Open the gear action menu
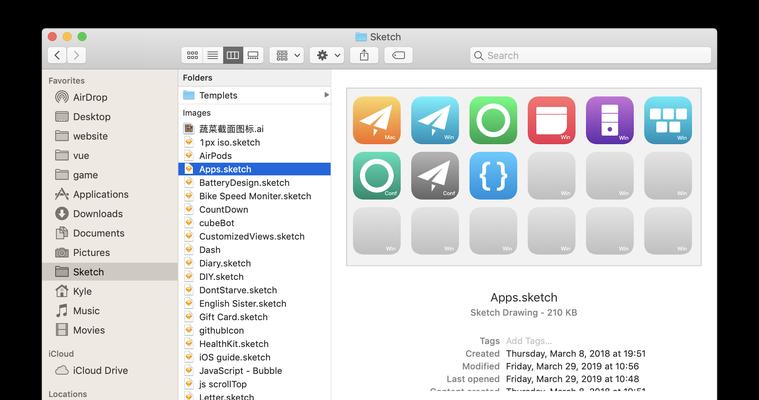Viewport: 759px width, 400px height. [327, 55]
